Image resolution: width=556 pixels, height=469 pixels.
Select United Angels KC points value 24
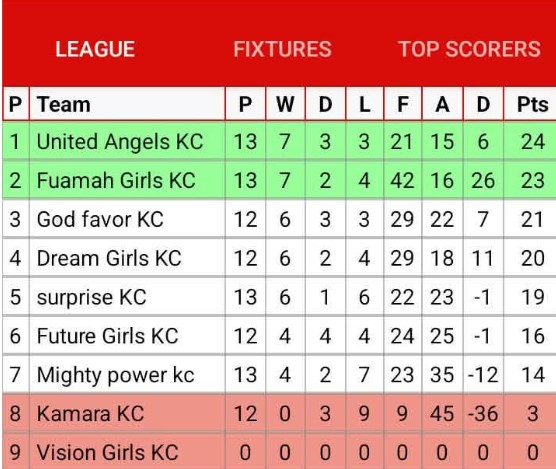[x=533, y=142]
